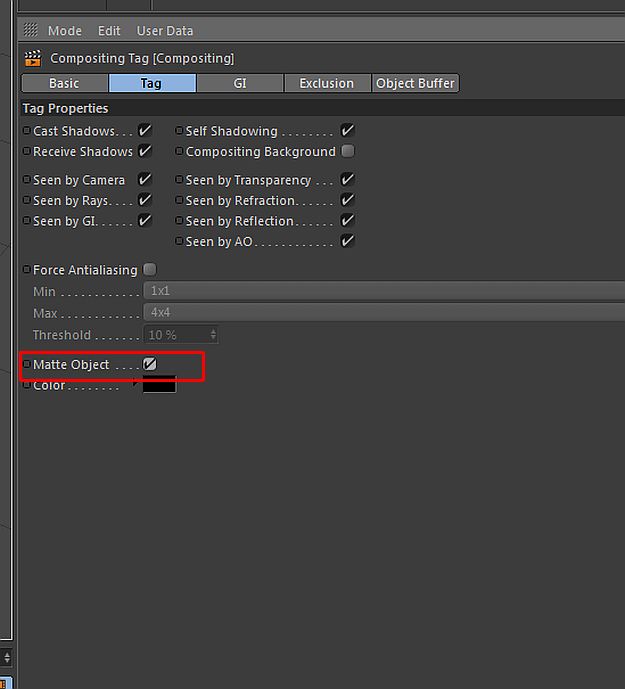Click the keyframe dot beside Seen by AO
This screenshot has height=689, width=625.
(179, 241)
